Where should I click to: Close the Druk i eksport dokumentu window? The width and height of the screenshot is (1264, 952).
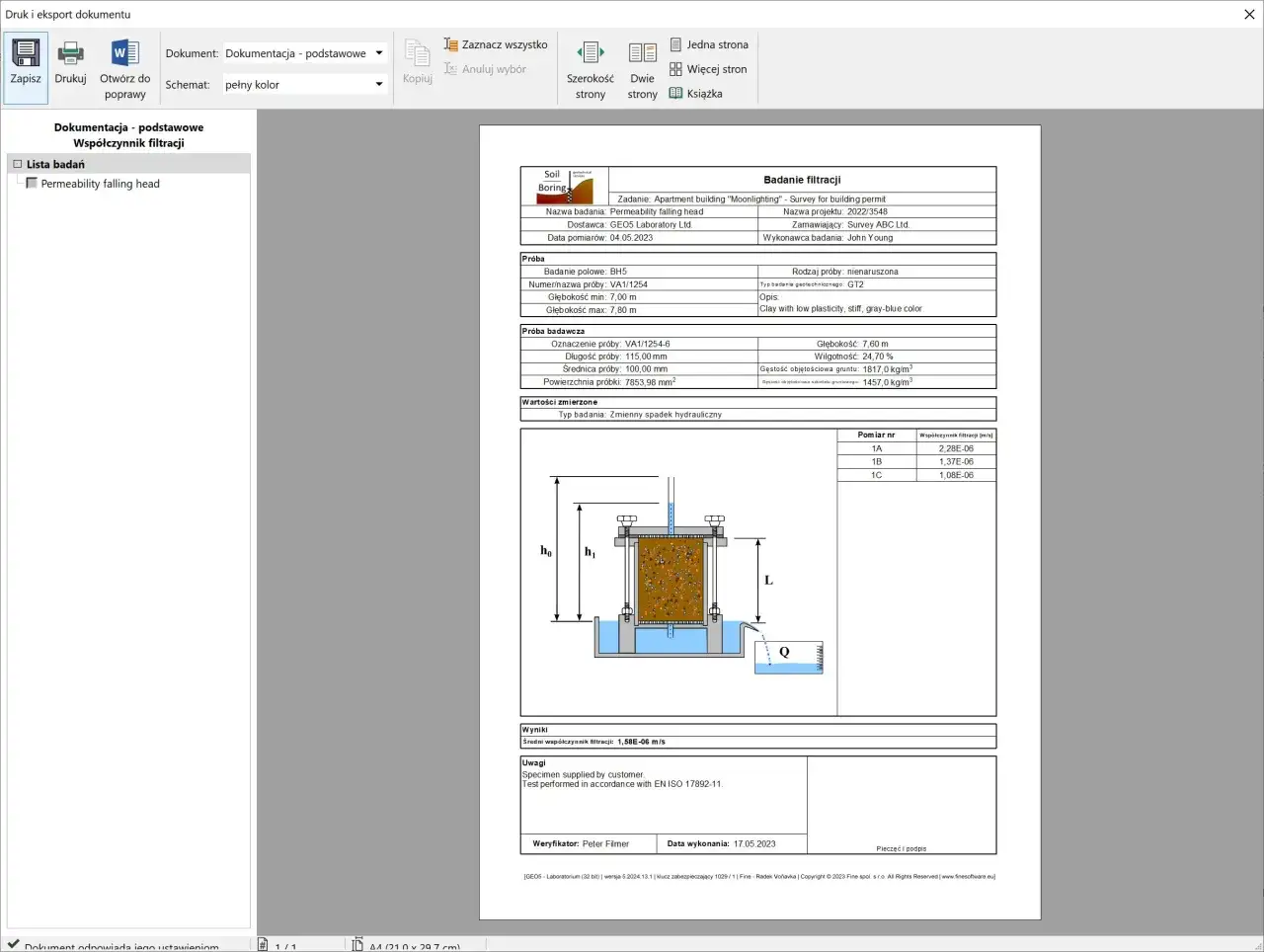click(1249, 14)
